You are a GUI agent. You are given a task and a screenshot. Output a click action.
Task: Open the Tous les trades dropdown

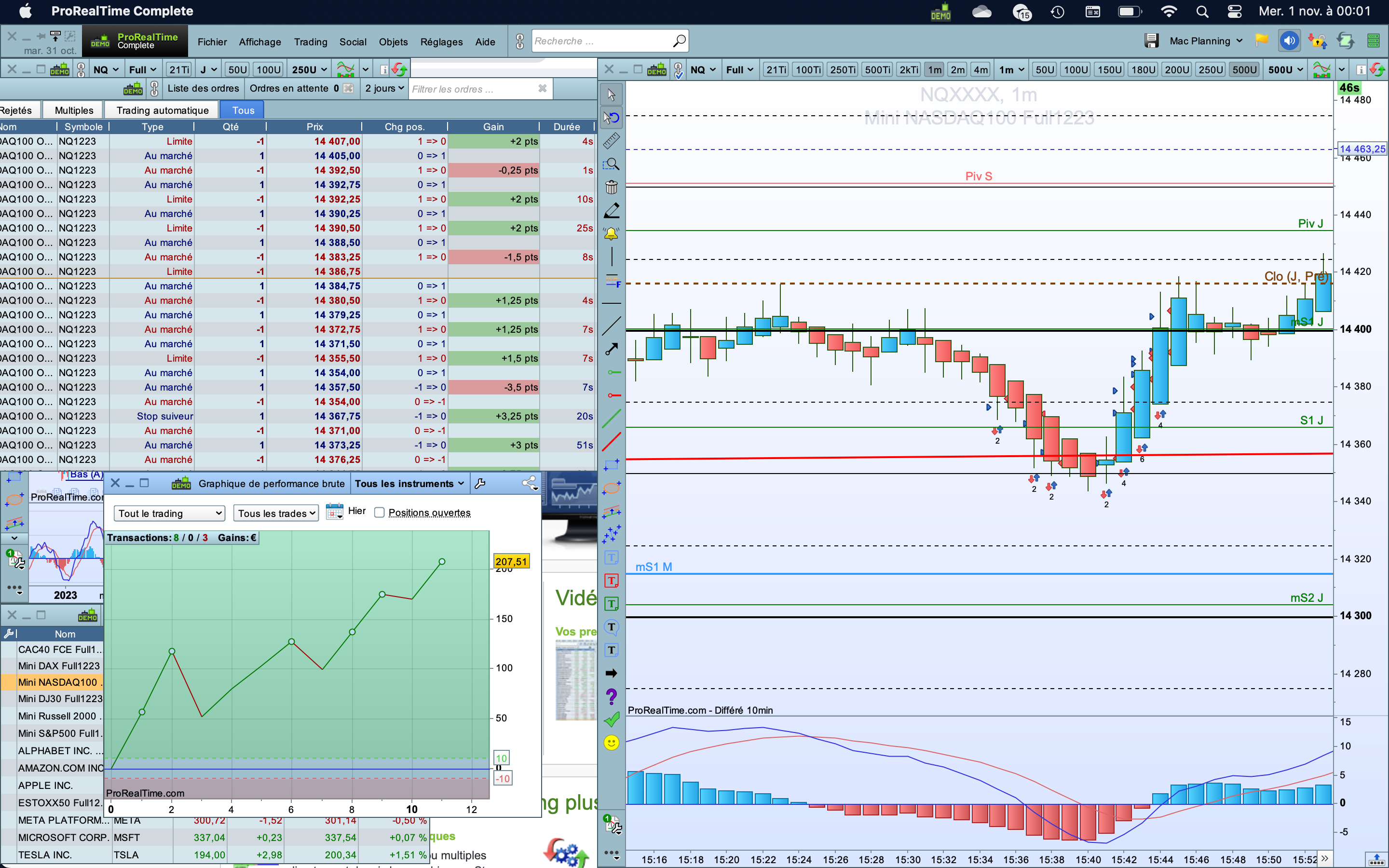[276, 513]
